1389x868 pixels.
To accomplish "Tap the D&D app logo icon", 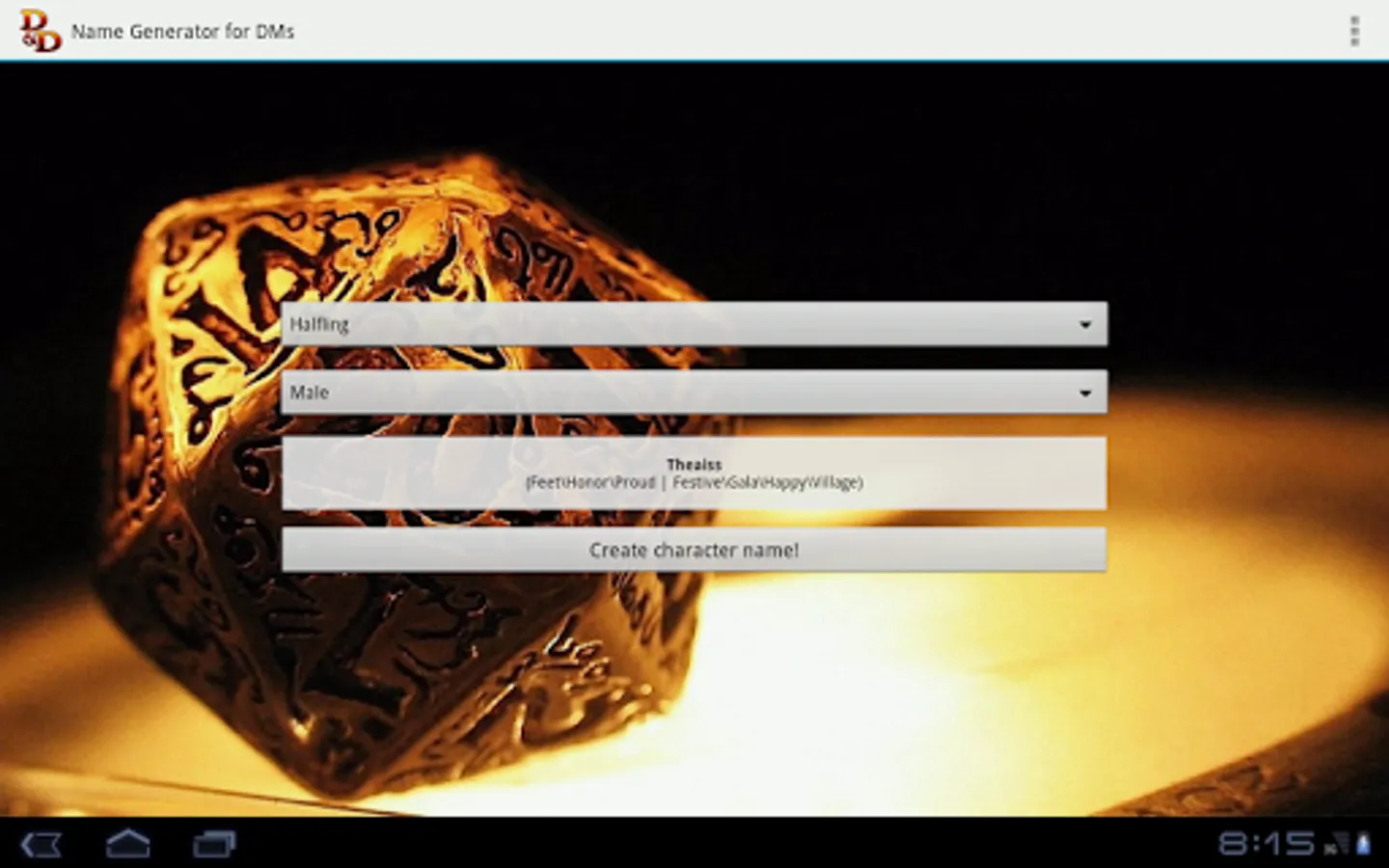I will click(40, 31).
